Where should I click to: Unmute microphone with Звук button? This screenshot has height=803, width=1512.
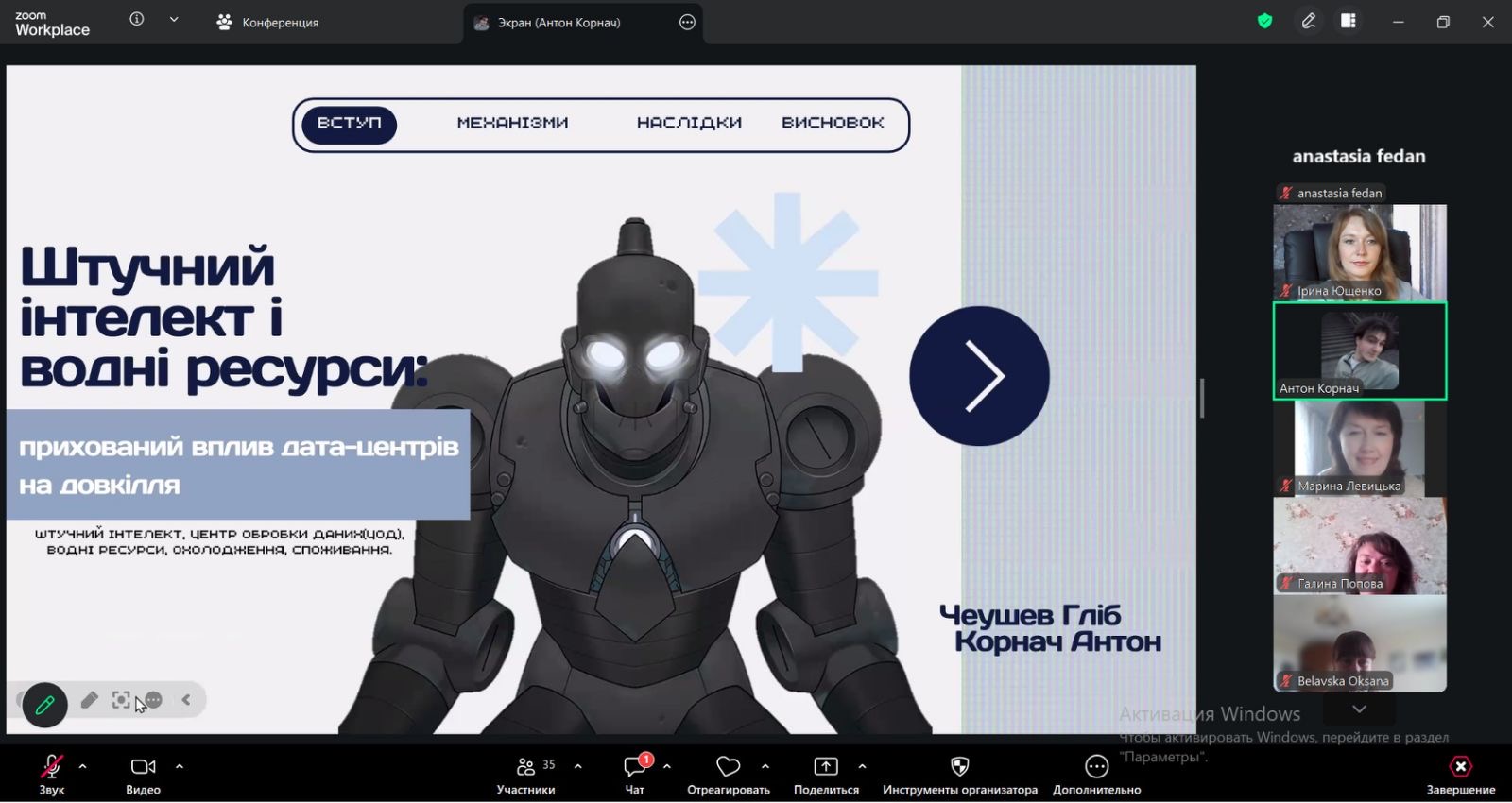click(x=51, y=774)
